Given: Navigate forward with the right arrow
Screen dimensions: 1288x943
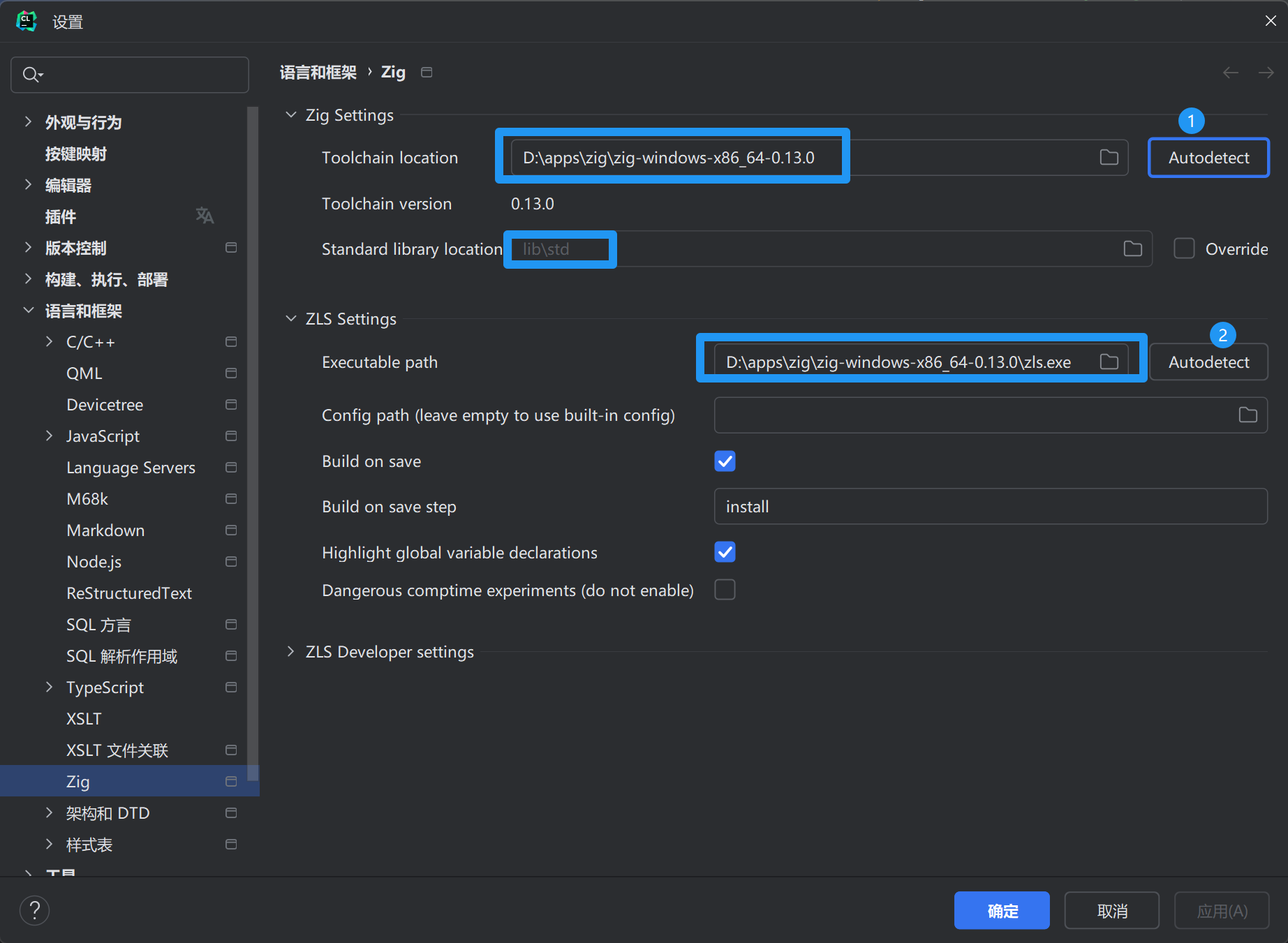Looking at the screenshot, I should [x=1266, y=73].
